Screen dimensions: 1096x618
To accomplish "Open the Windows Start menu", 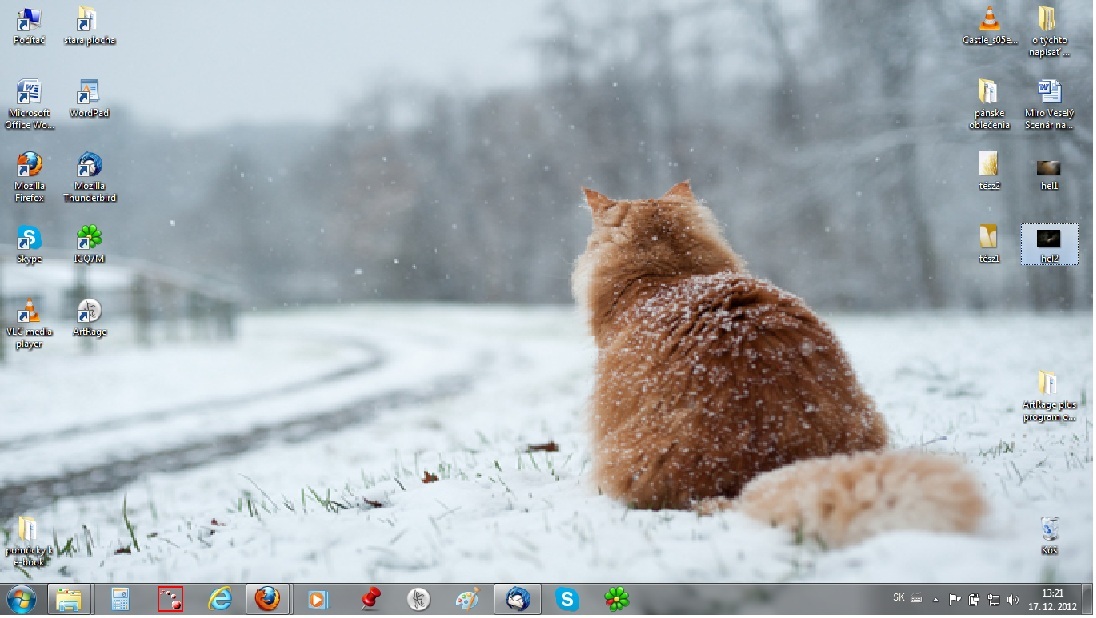I will point(20,599).
